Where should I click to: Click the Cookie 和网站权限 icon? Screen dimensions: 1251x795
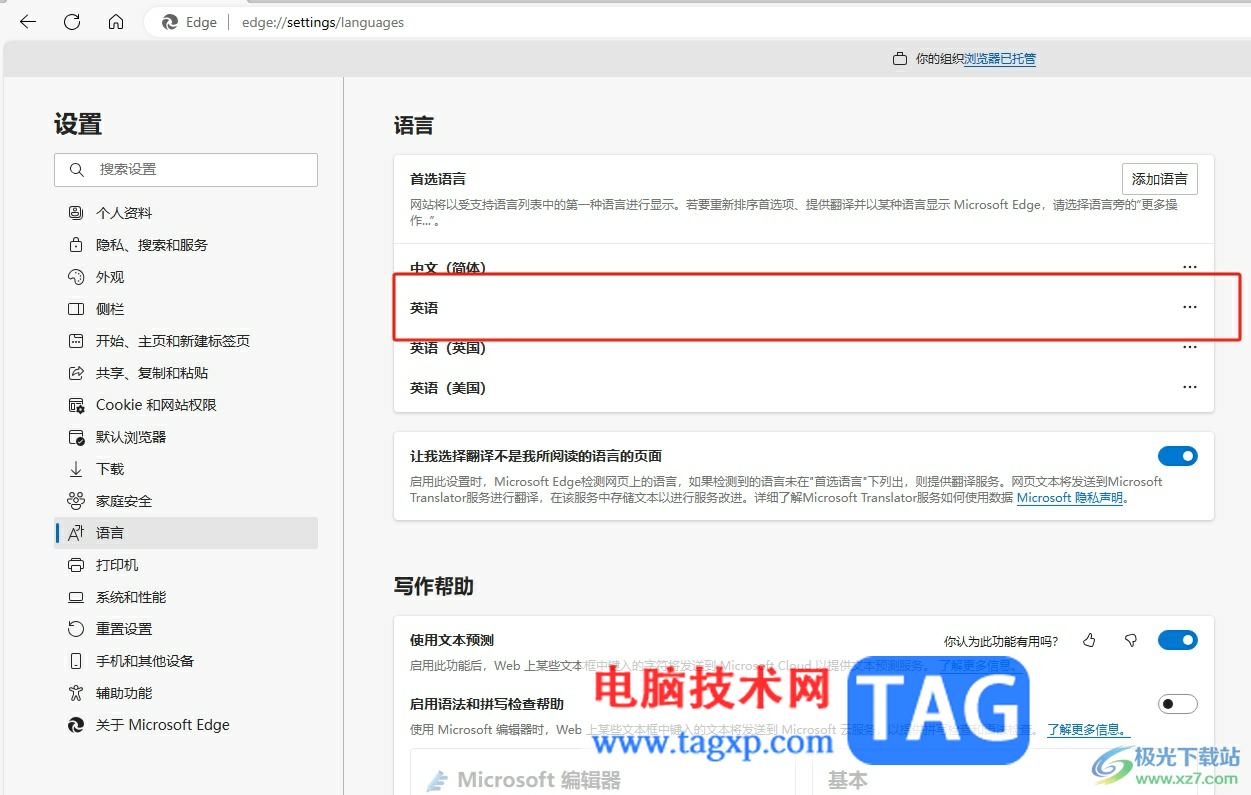76,405
